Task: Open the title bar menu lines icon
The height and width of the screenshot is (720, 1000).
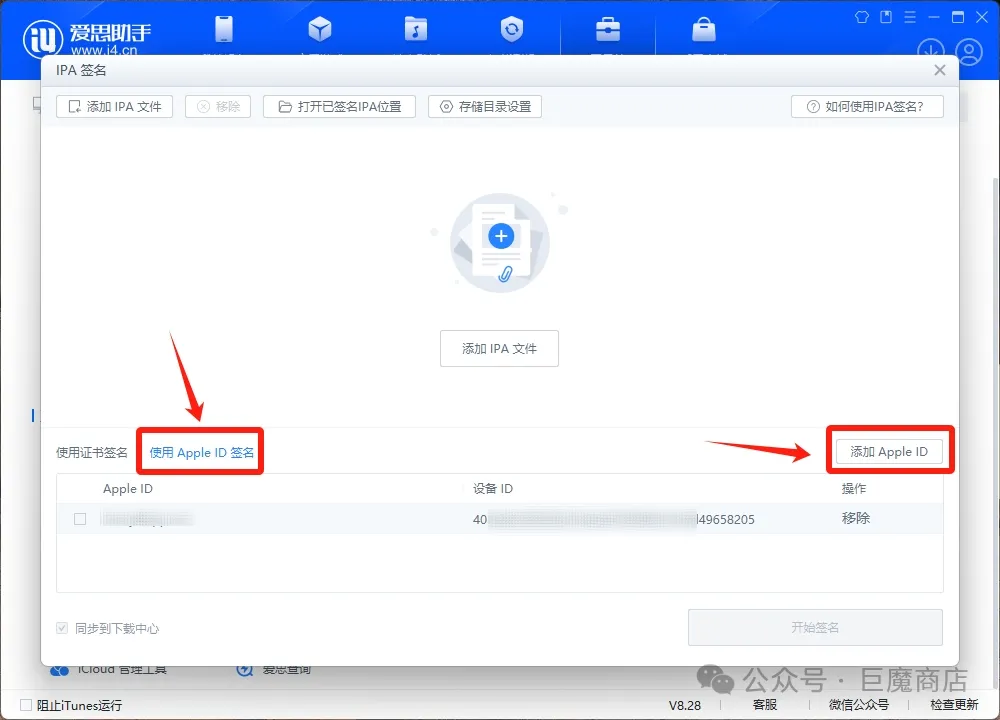Action: click(910, 17)
